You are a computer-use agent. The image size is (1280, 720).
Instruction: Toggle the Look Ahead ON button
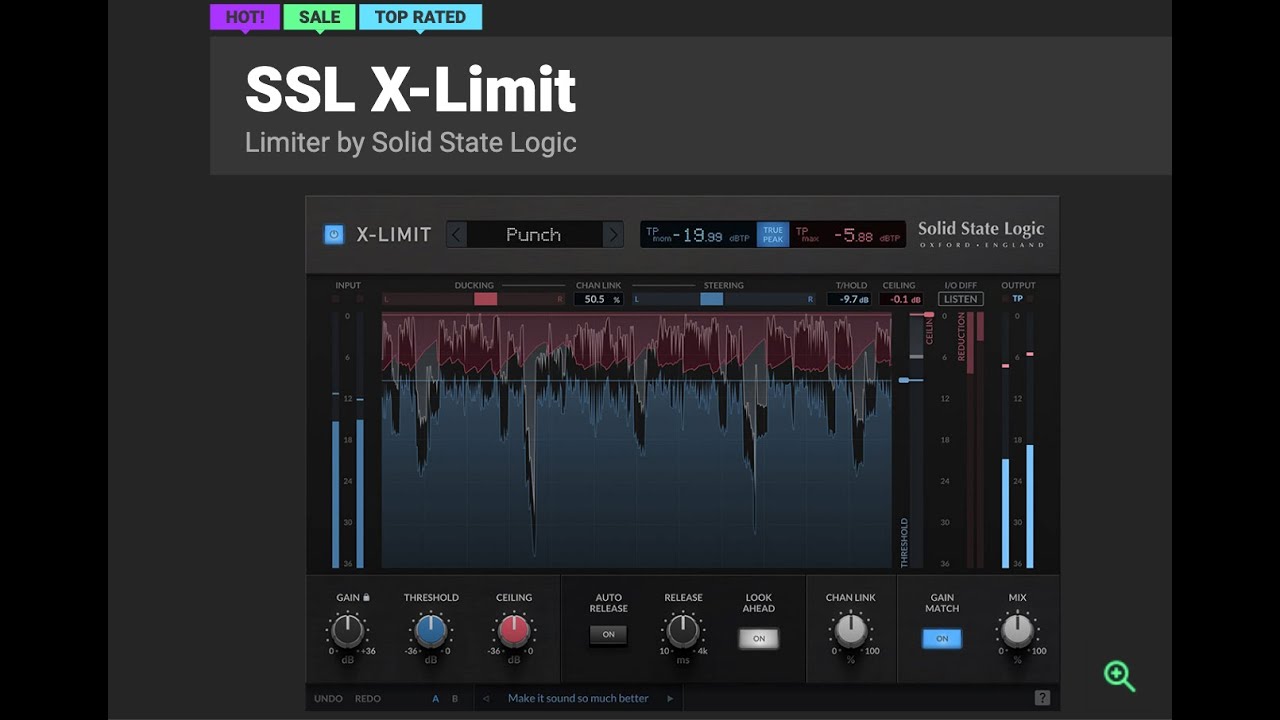(759, 638)
